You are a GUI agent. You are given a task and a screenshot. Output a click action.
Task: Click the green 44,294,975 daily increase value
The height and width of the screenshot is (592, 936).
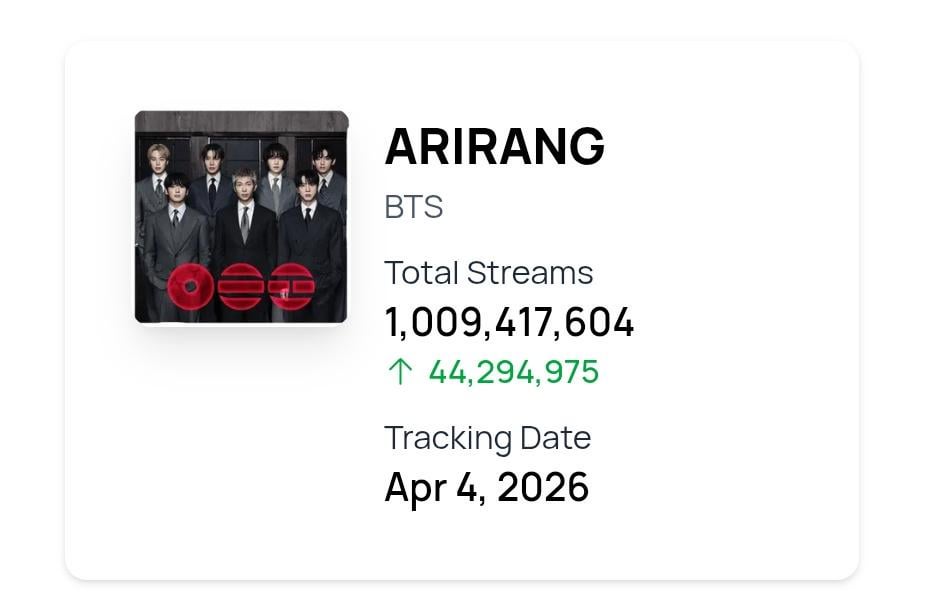click(x=513, y=372)
